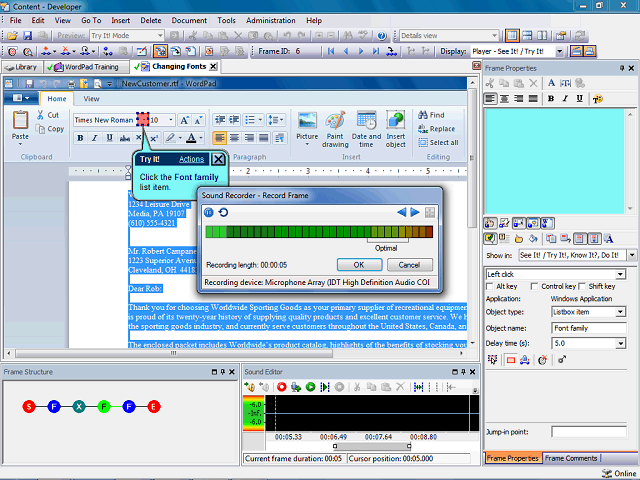640x480 pixels.
Task: Click Replace in the WordPad Editing group
Action: click(436, 129)
